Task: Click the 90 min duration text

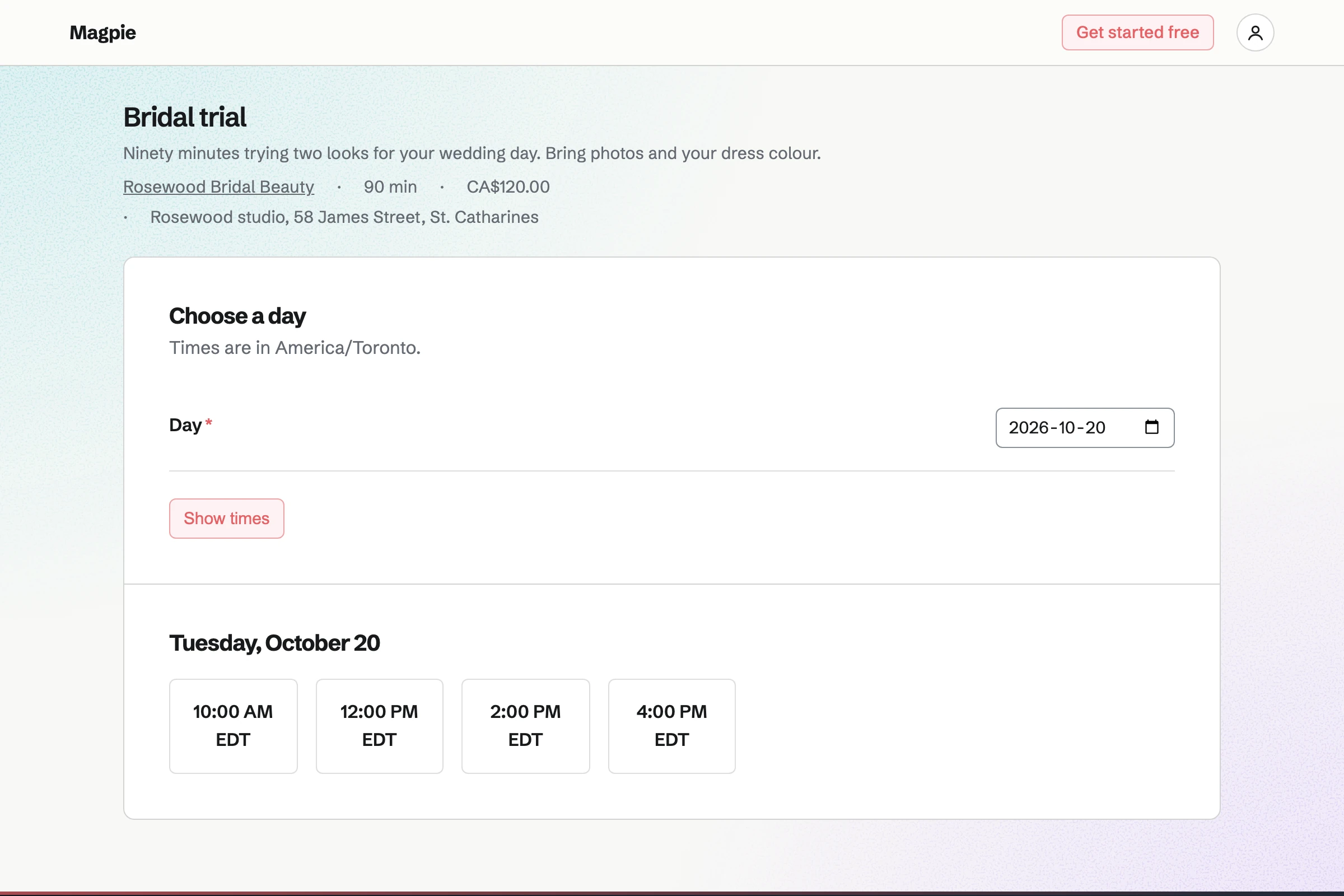Action: [390, 187]
